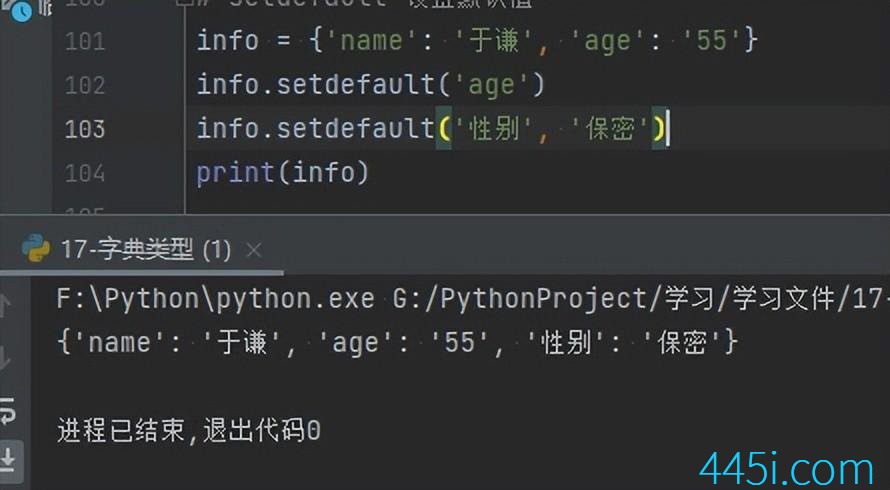Screen dimensions: 890x490
Task: Click the print(info) statement on line 104
Action: click(282, 173)
